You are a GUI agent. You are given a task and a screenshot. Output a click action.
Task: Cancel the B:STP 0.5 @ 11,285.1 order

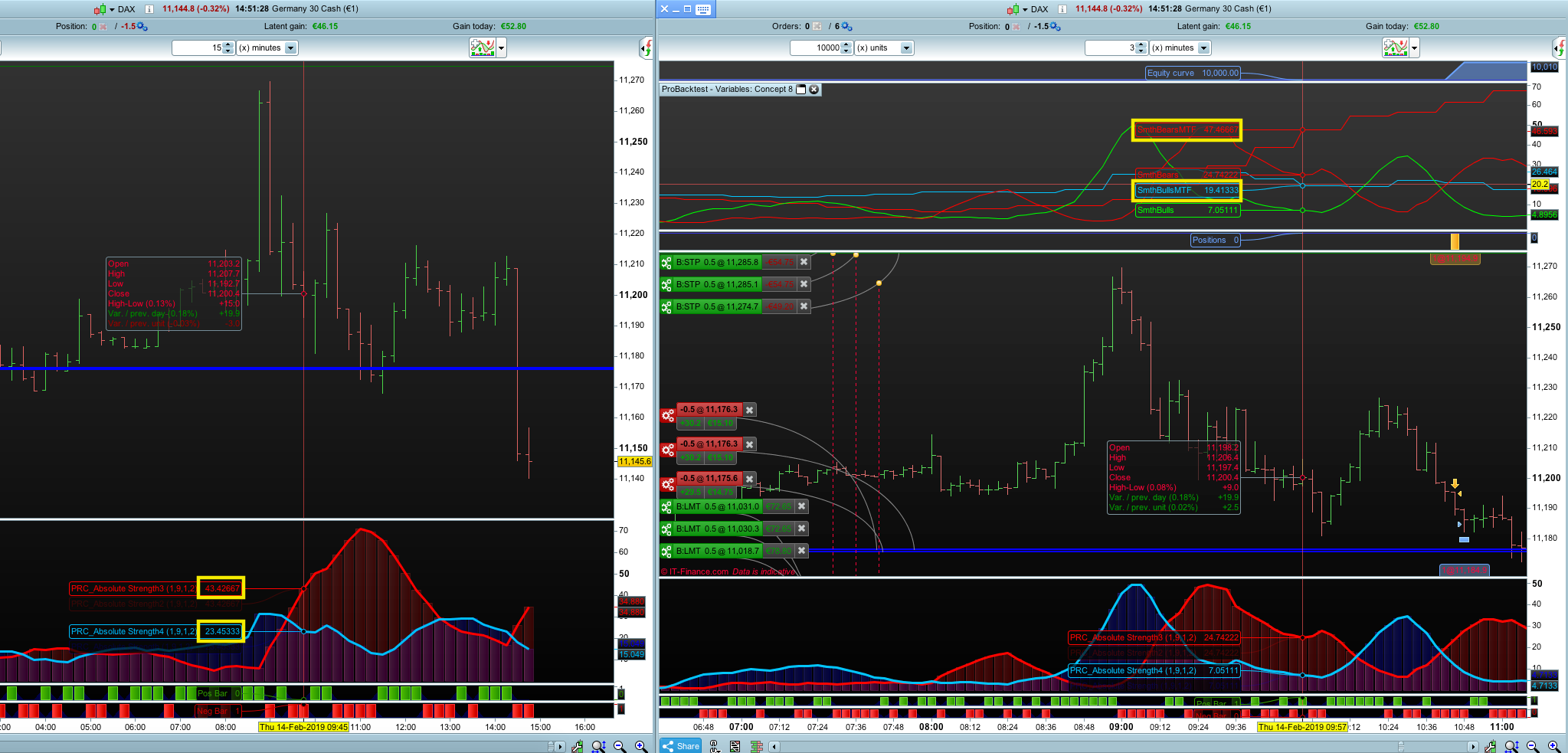point(804,284)
